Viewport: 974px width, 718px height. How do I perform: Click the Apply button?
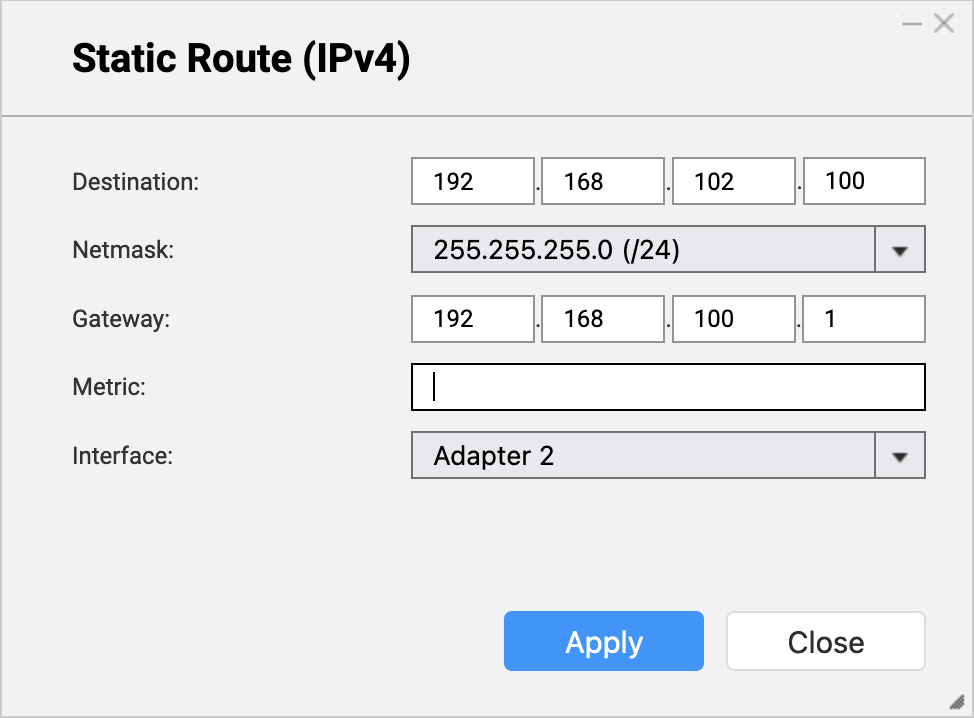point(604,642)
